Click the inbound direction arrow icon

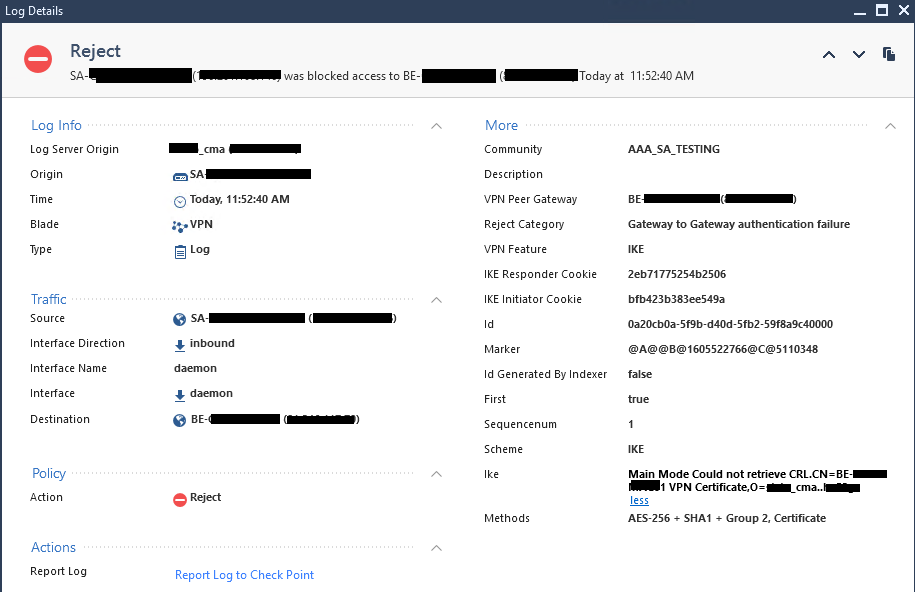click(x=180, y=344)
